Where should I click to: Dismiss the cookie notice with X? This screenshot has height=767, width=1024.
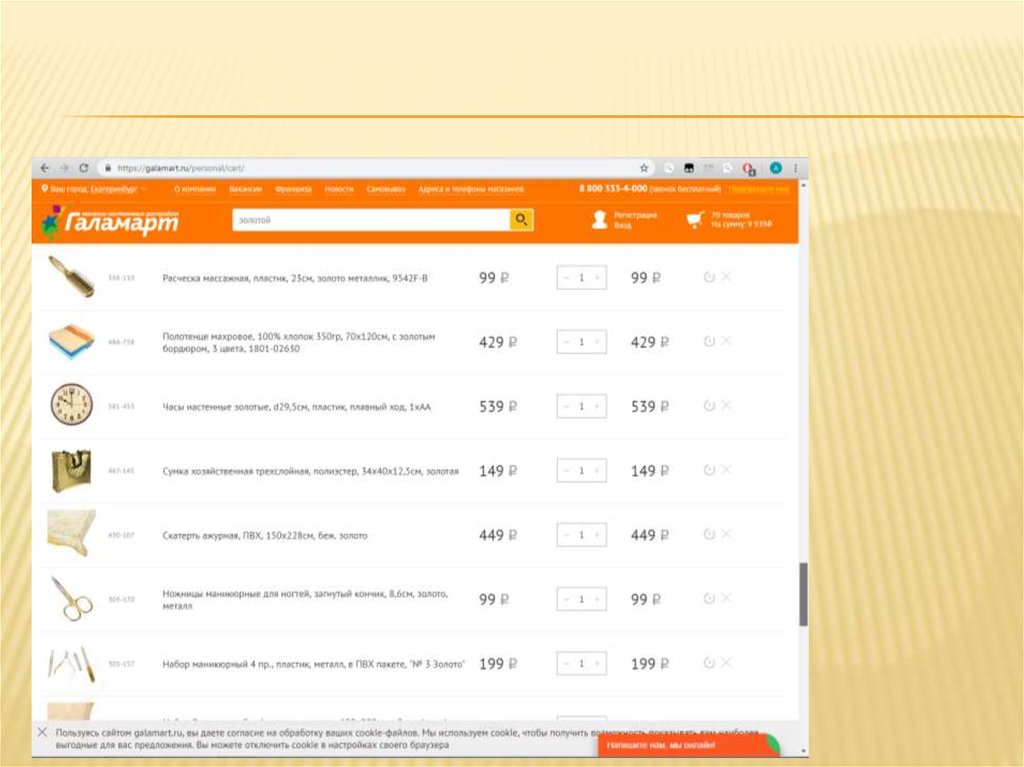(x=42, y=732)
